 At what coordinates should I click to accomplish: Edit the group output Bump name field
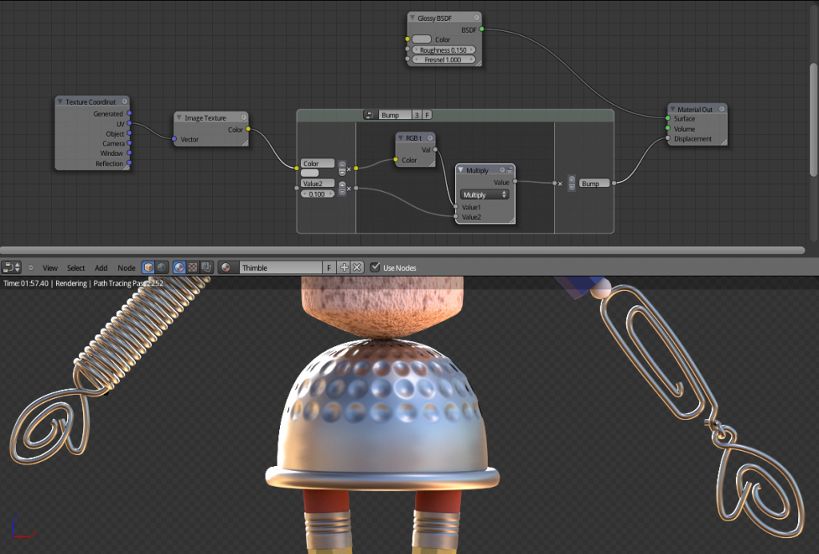[x=594, y=183]
